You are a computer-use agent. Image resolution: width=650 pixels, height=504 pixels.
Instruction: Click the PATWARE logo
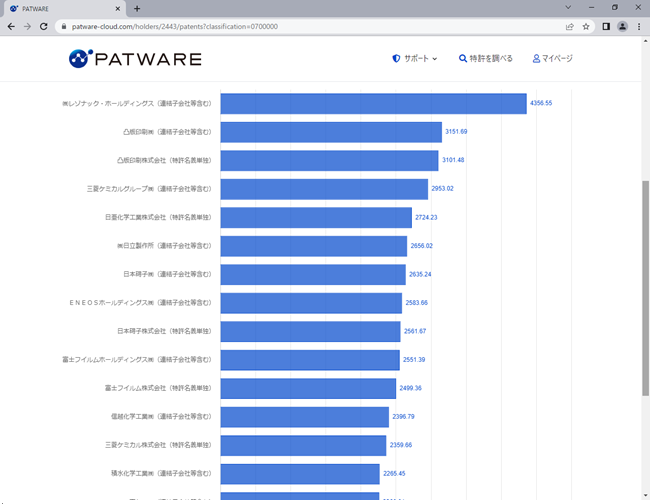pyautogui.click(x=135, y=59)
